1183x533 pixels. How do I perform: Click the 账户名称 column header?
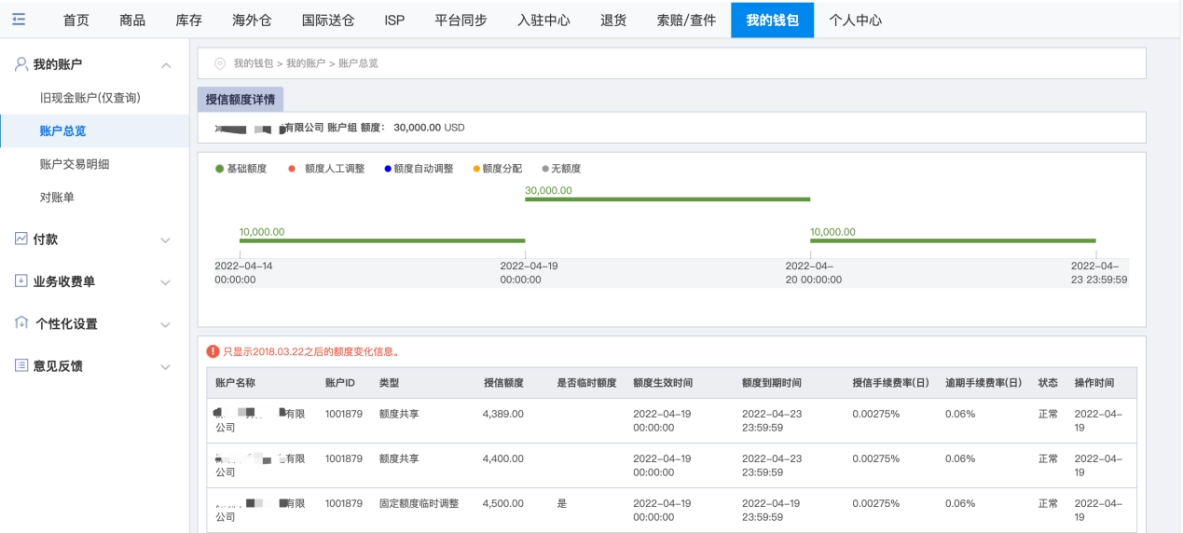coord(235,383)
